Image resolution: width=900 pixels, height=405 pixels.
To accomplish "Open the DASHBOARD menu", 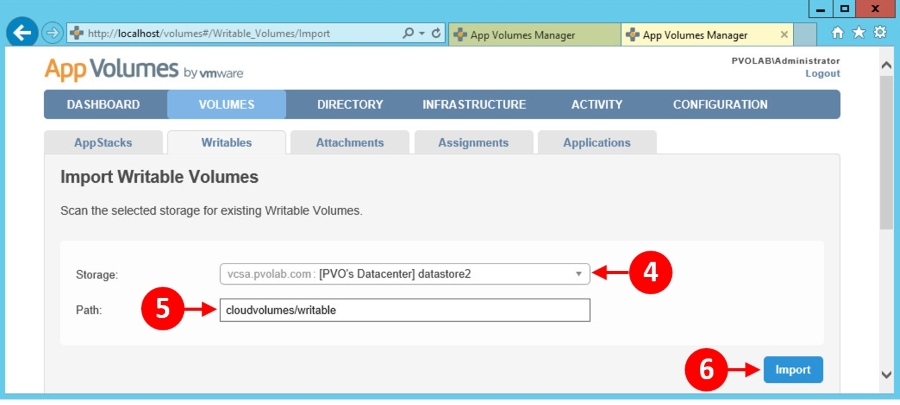I will point(103,104).
